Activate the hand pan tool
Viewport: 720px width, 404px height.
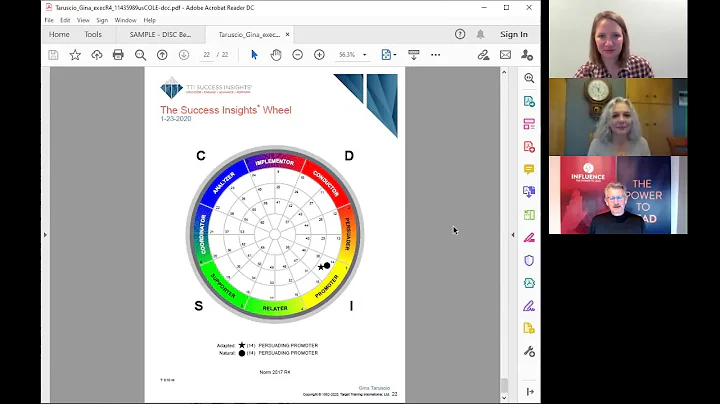pos(276,55)
